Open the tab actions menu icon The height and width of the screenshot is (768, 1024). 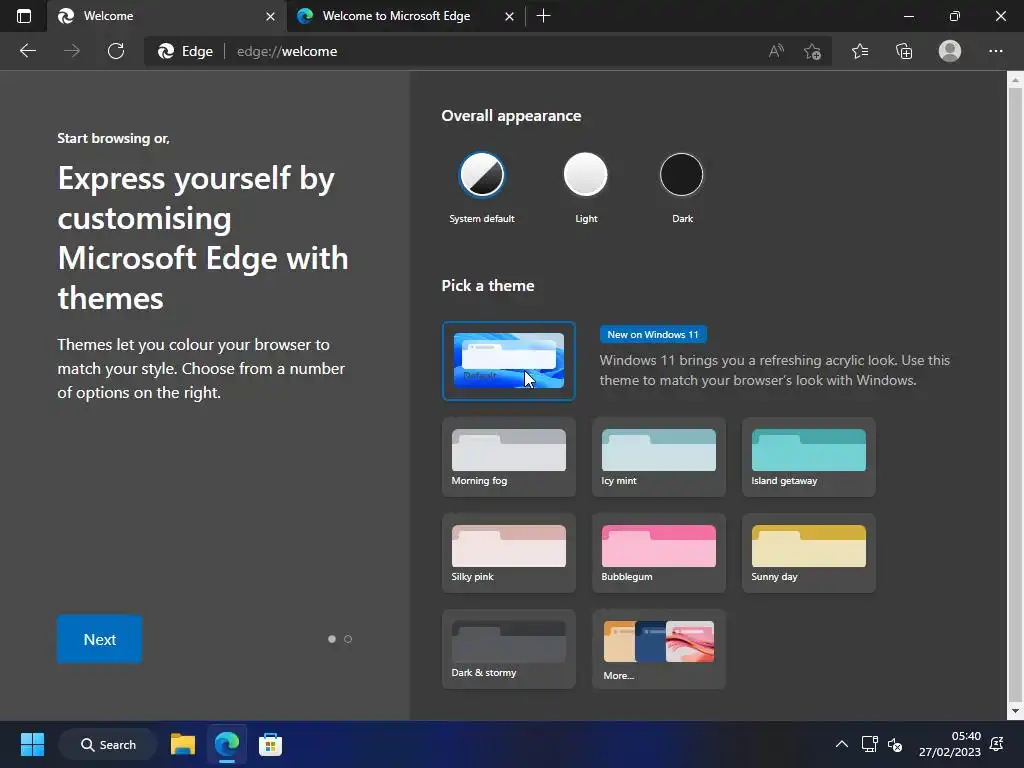(x=24, y=16)
